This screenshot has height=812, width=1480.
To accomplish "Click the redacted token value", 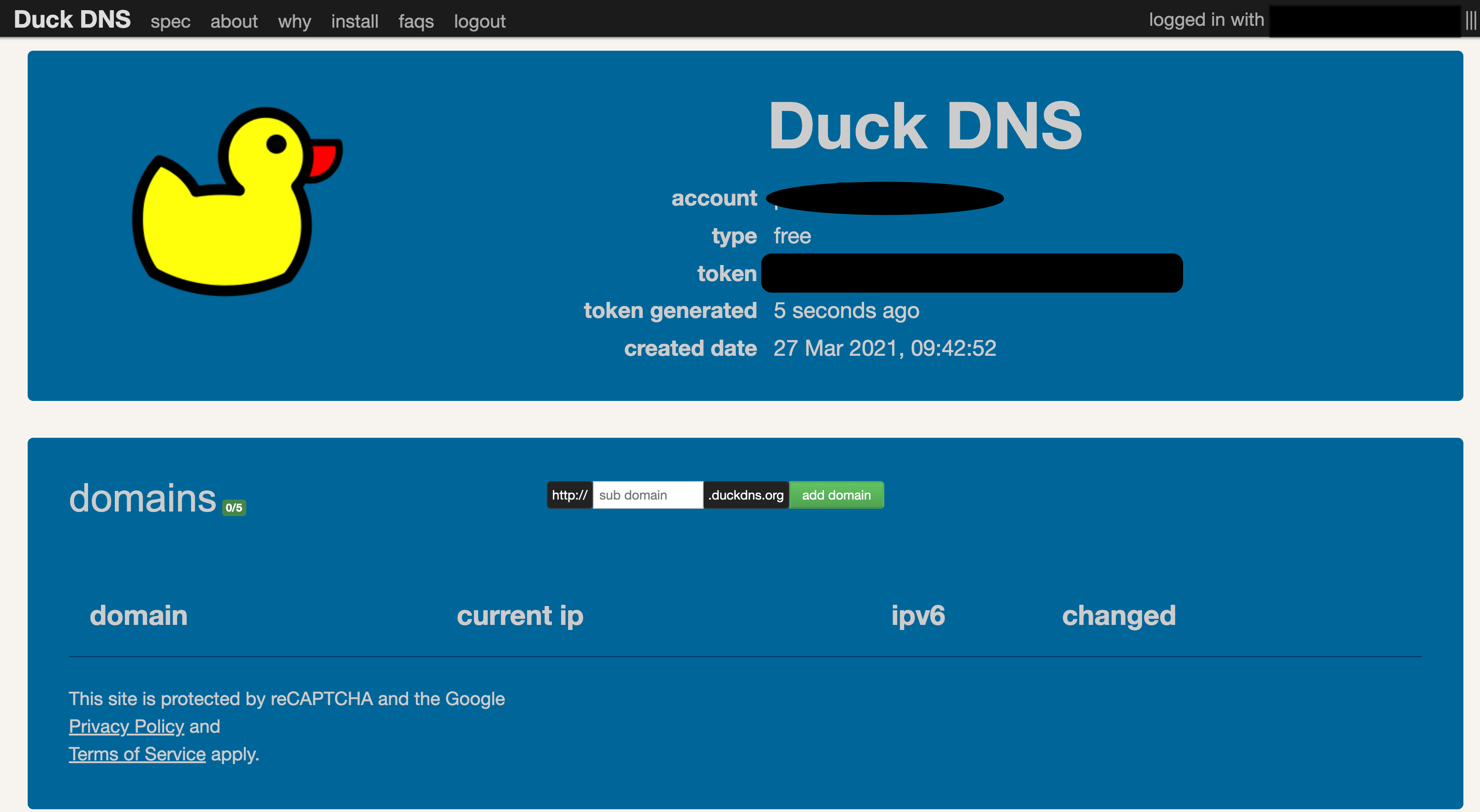I will click(971, 273).
